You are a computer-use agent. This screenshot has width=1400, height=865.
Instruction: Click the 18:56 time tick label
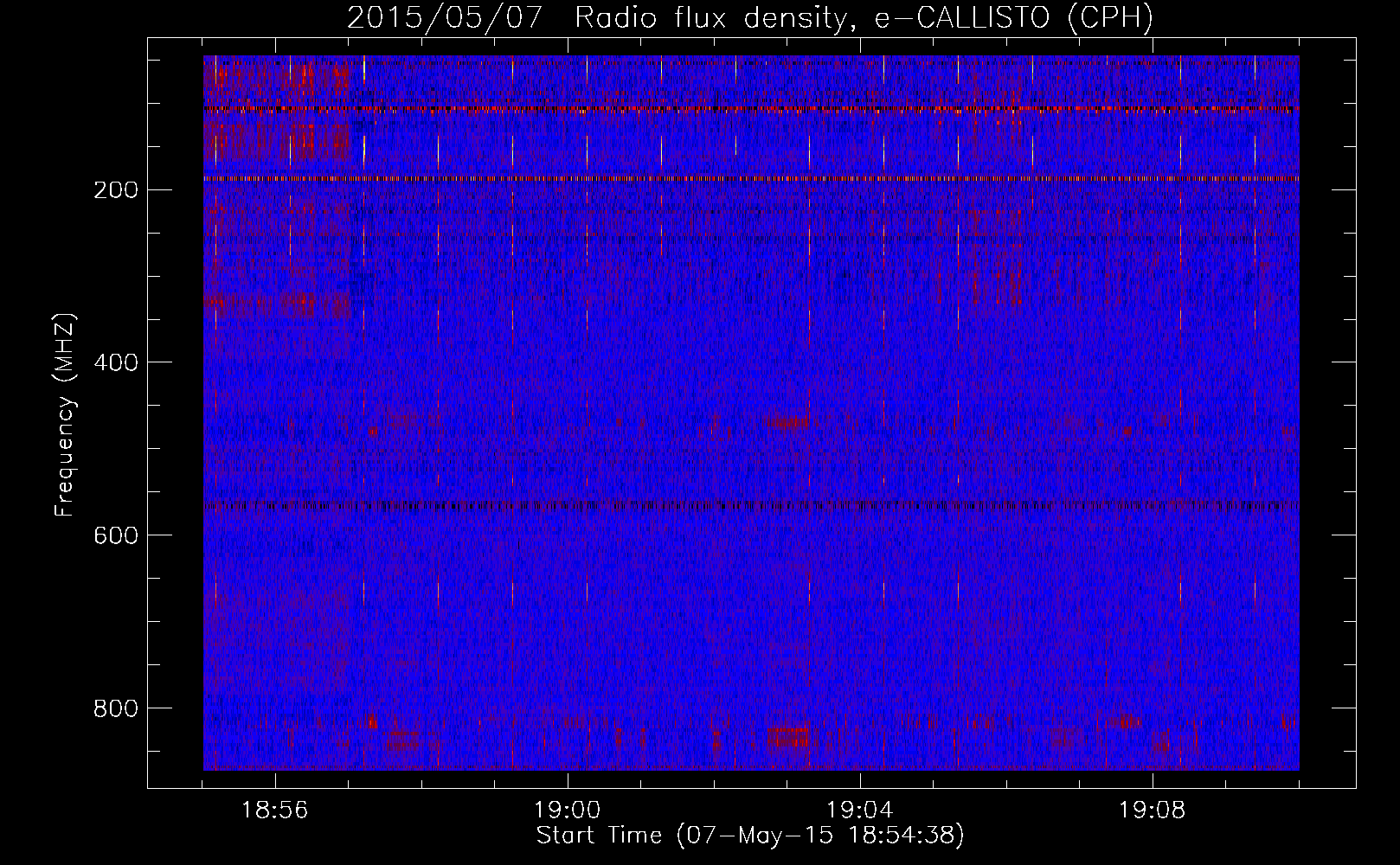coord(275,811)
